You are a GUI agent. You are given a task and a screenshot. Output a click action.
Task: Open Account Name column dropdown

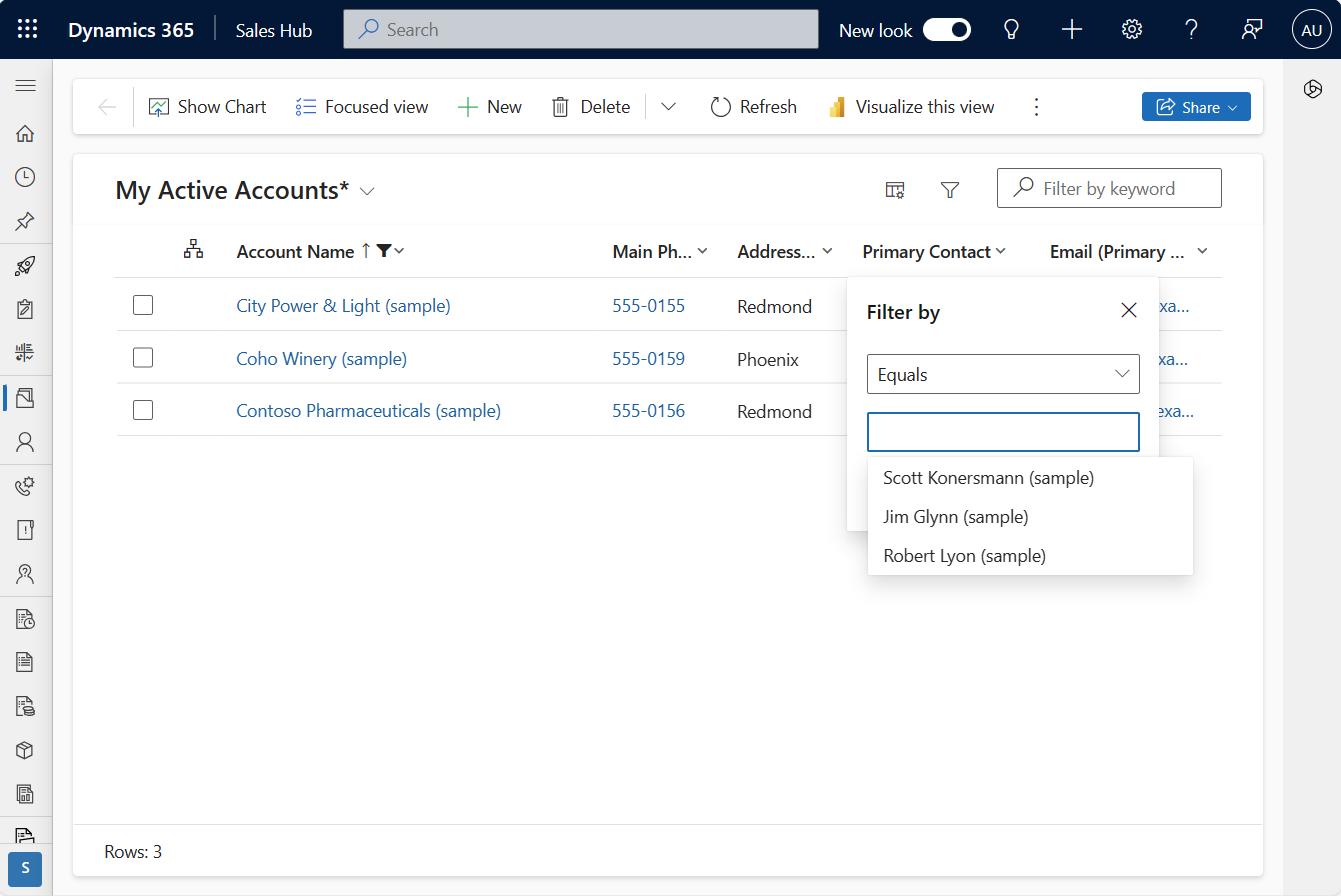pyautogui.click(x=400, y=251)
